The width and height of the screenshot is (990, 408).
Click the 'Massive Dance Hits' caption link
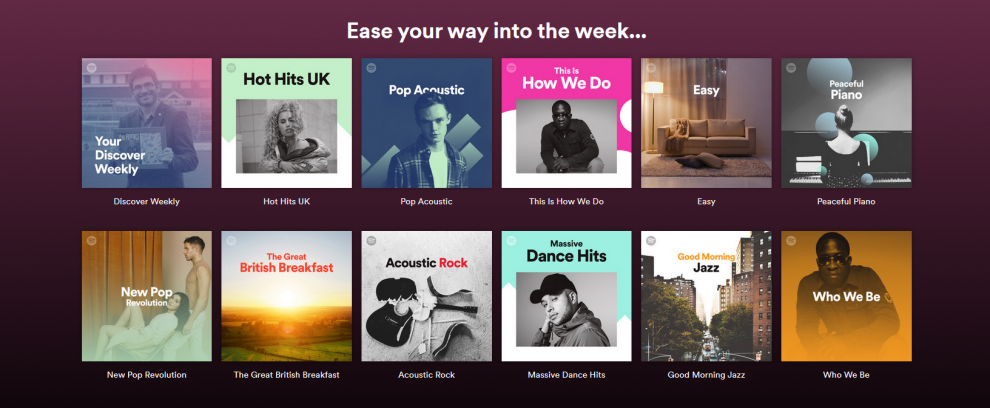pyautogui.click(x=566, y=375)
